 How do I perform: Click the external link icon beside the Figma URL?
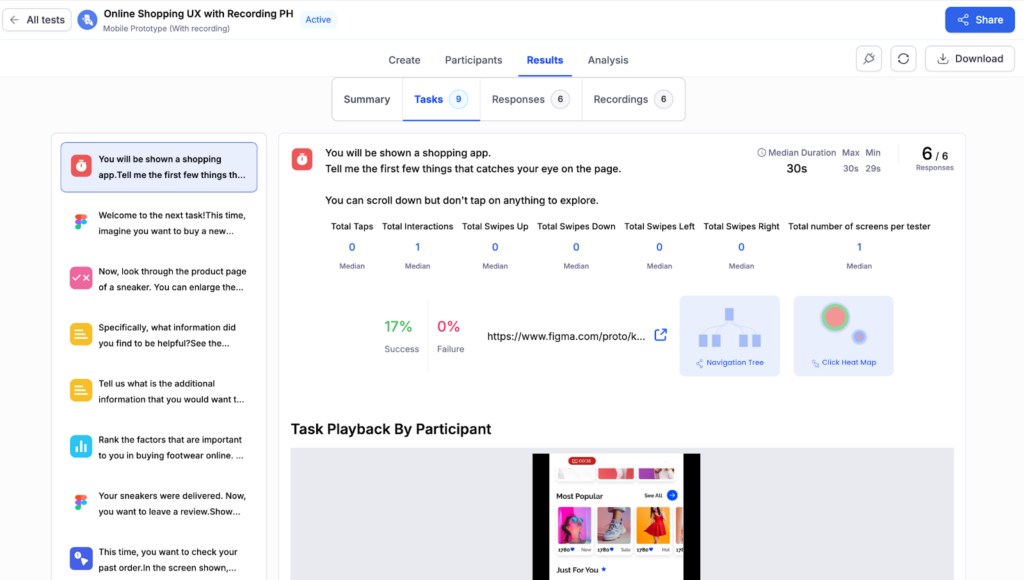[x=660, y=335]
